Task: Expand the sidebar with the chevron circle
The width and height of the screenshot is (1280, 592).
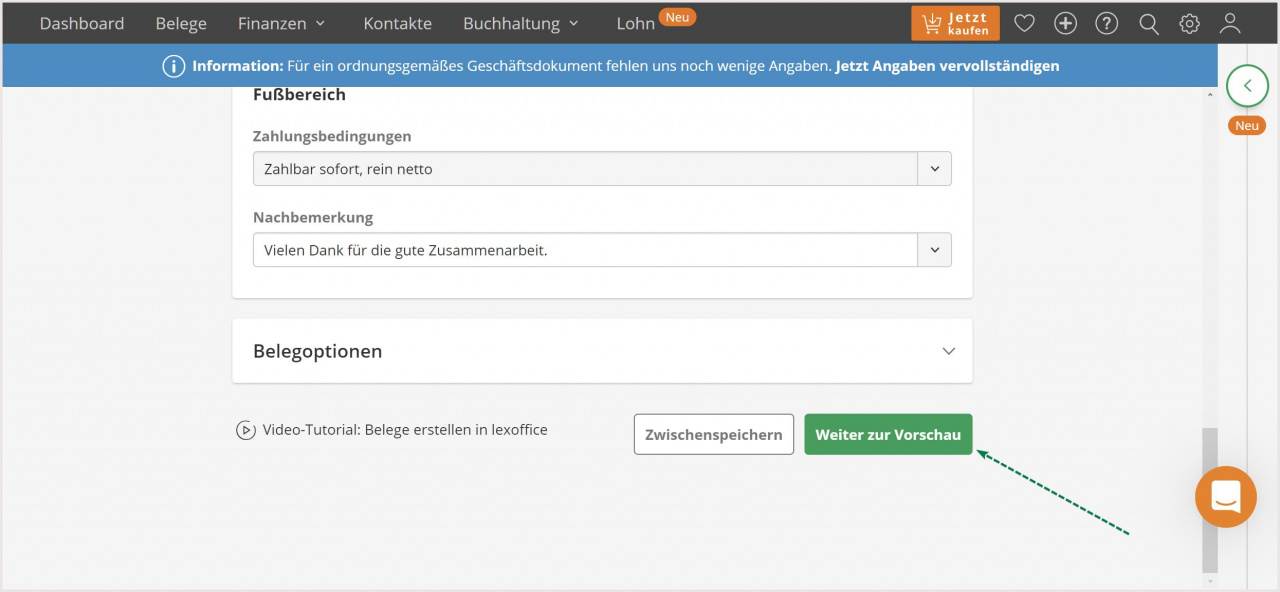Action: tap(1247, 86)
